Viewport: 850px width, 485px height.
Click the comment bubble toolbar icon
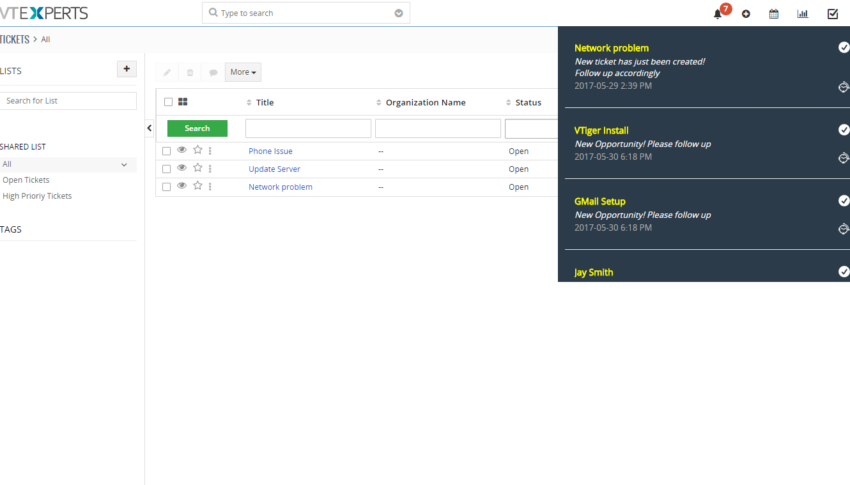click(213, 72)
